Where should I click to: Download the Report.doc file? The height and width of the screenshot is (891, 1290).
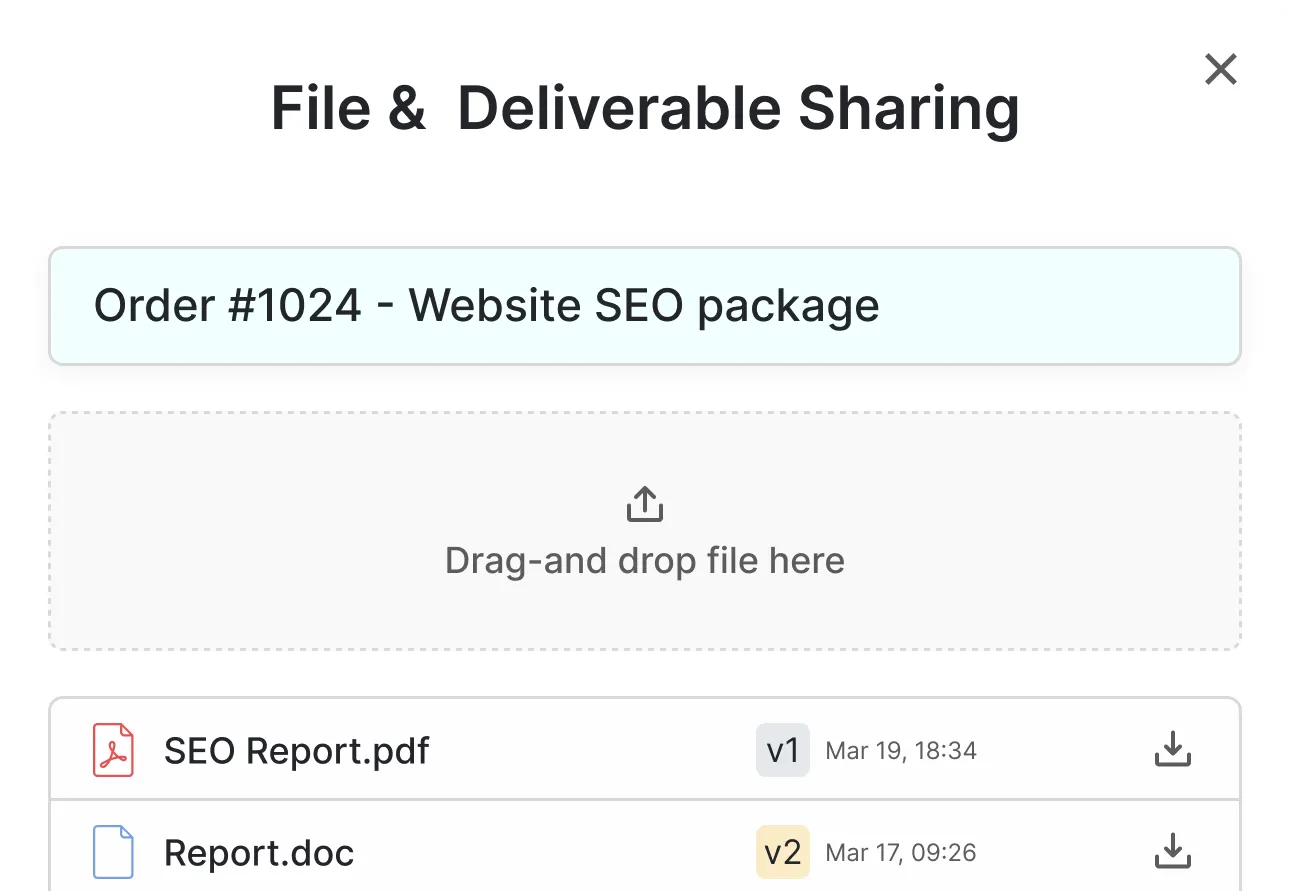coord(1172,852)
